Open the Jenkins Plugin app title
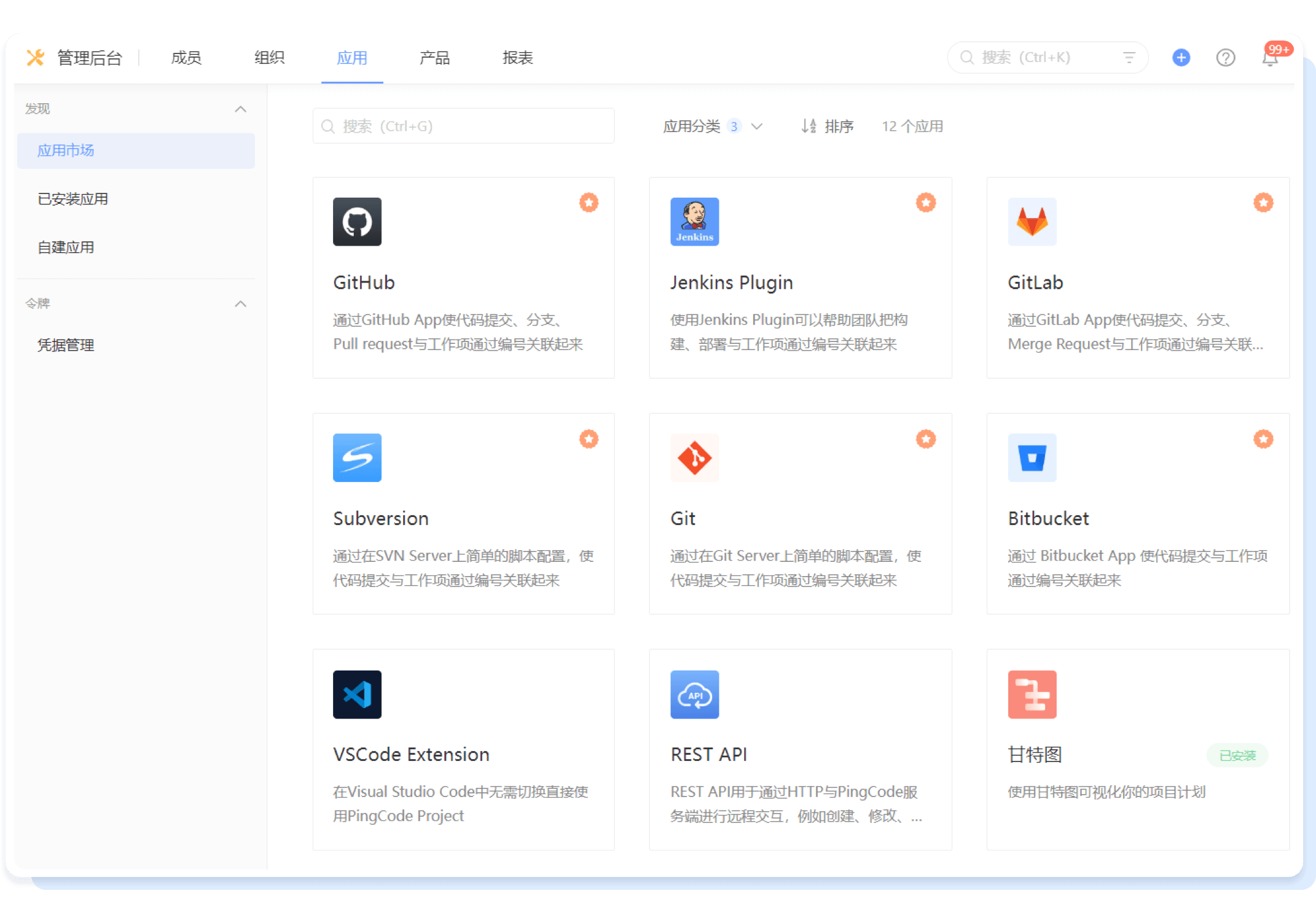Image resolution: width=1316 pixels, height=923 pixels. [x=731, y=282]
